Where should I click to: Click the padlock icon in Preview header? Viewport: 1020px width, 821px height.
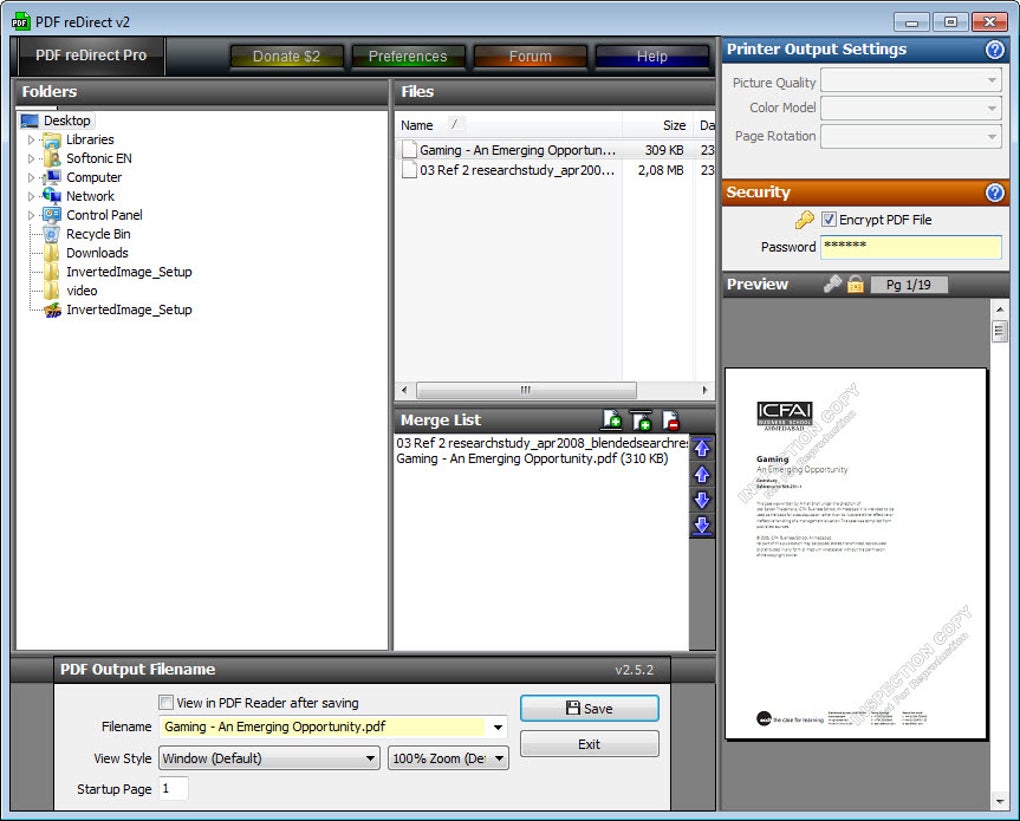pyautogui.click(x=855, y=284)
